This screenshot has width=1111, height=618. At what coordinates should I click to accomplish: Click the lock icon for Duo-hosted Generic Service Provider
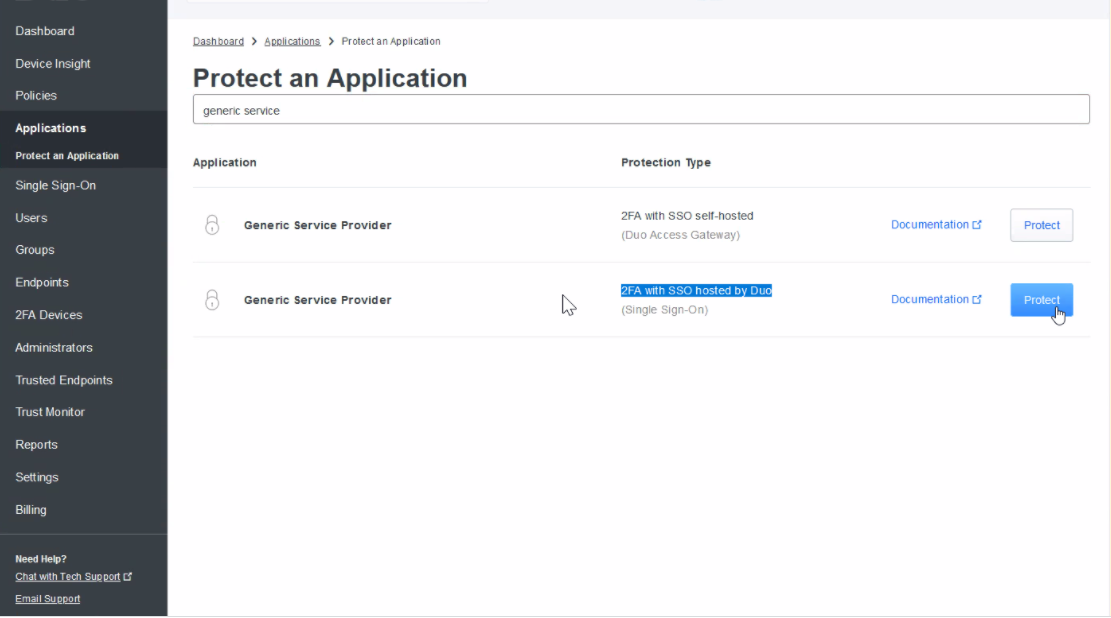point(212,300)
